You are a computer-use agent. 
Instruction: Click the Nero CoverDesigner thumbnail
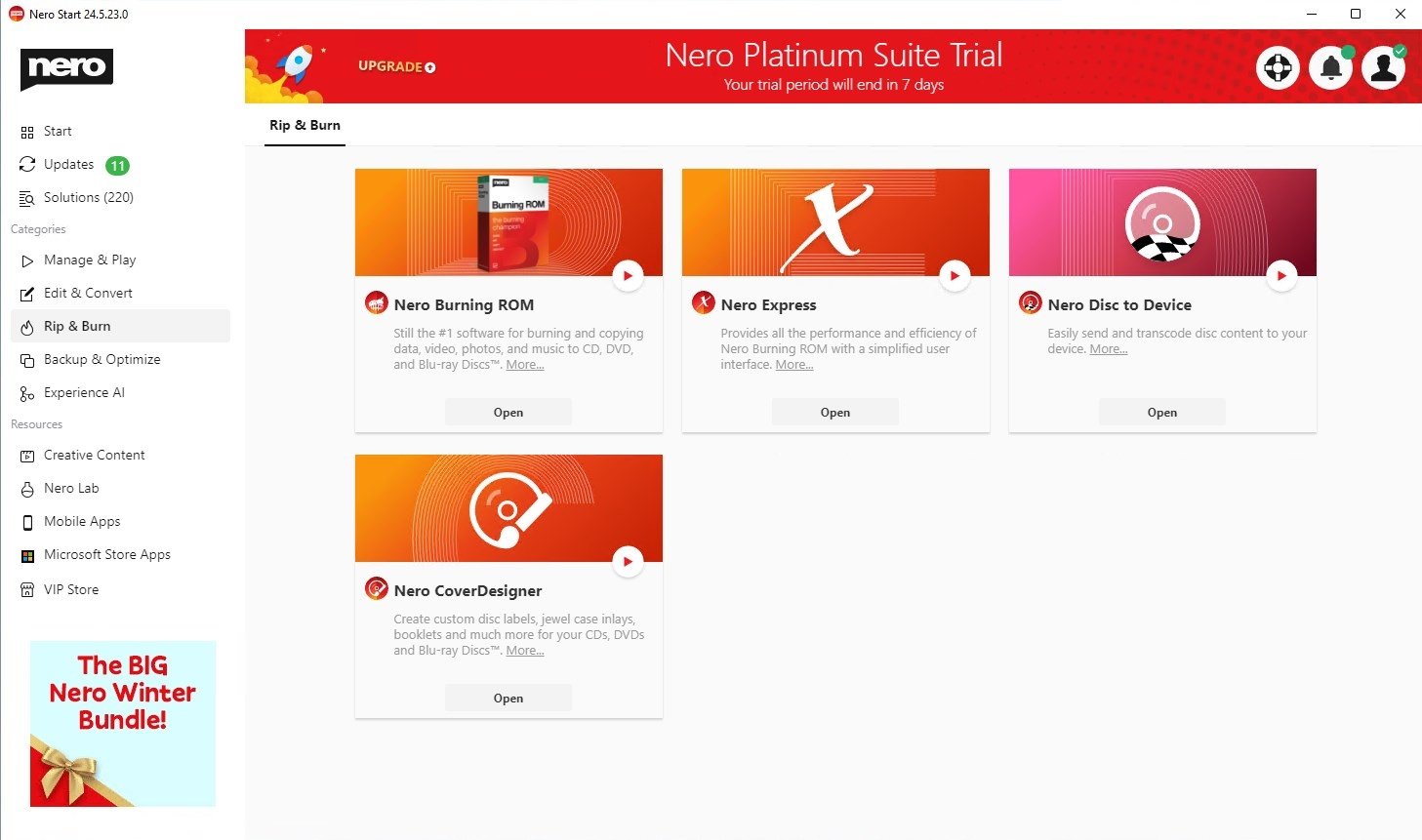(x=508, y=508)
